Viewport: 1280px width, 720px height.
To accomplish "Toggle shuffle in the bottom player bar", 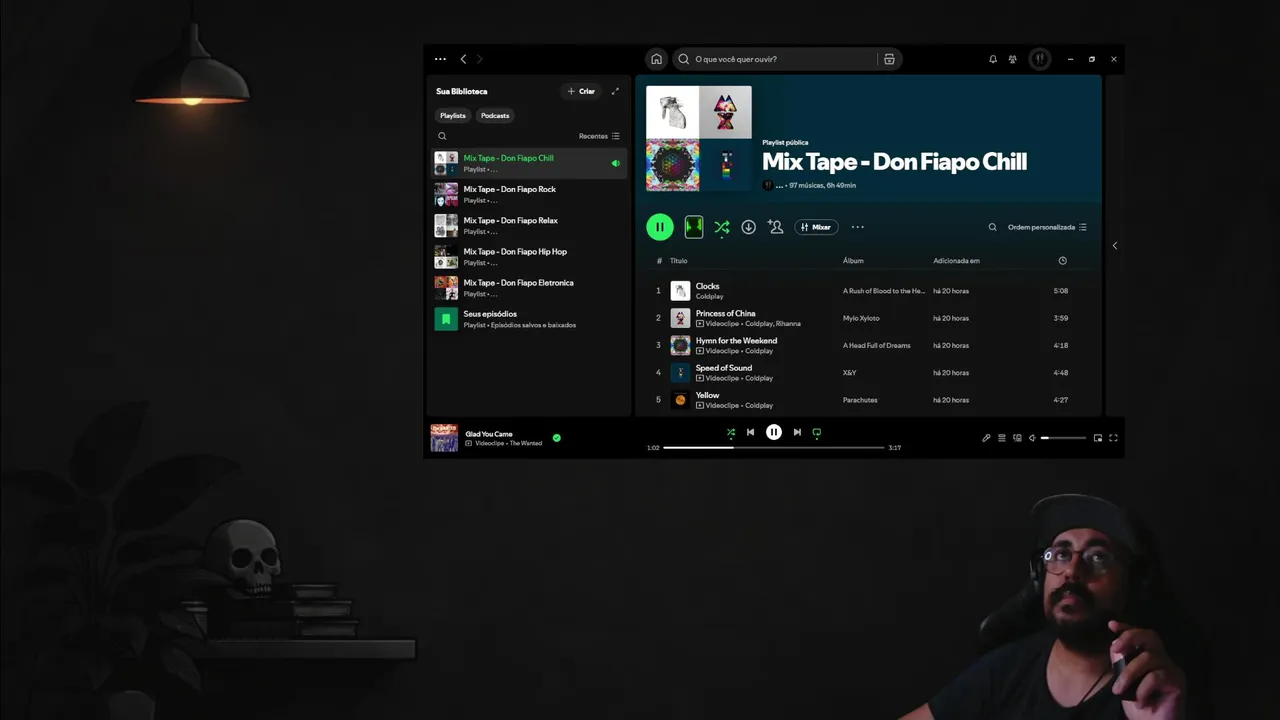I will click(731, 432).
